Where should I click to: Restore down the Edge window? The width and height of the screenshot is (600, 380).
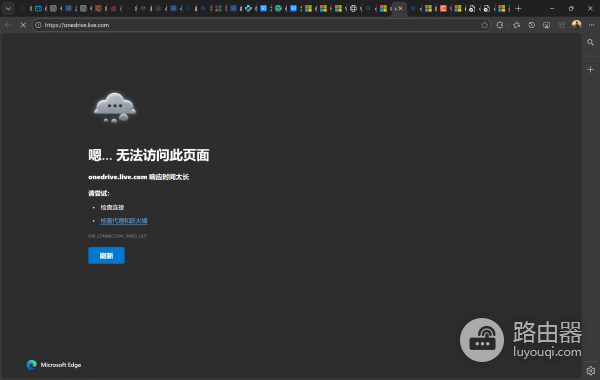571,8
